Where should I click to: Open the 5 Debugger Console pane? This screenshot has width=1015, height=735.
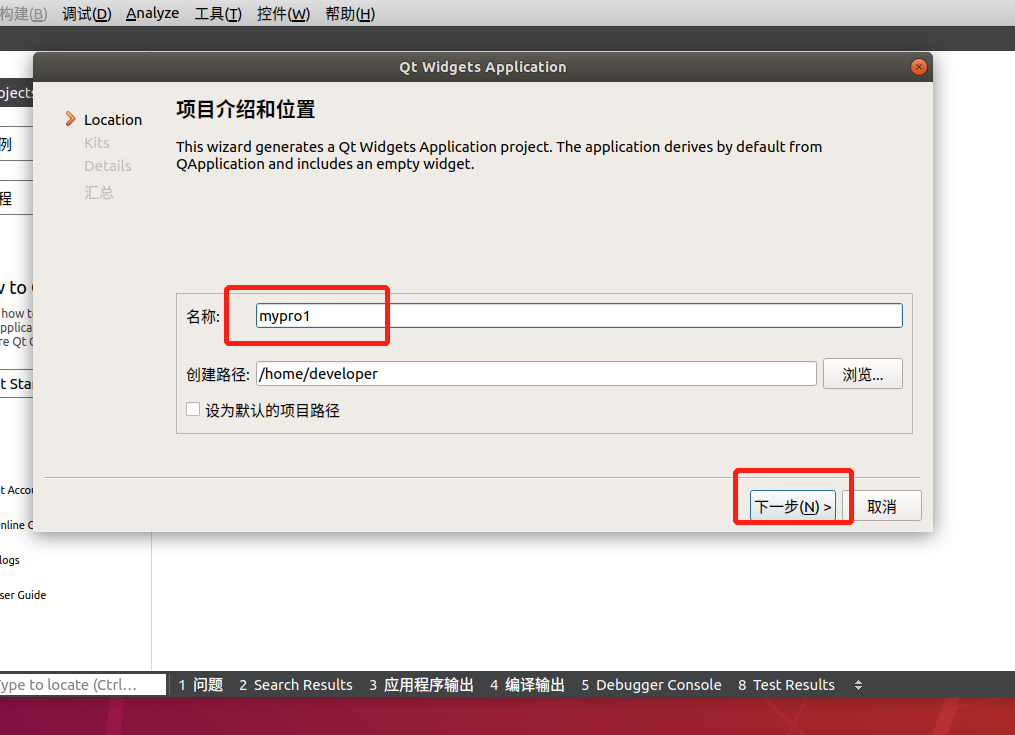pos(651,685)
